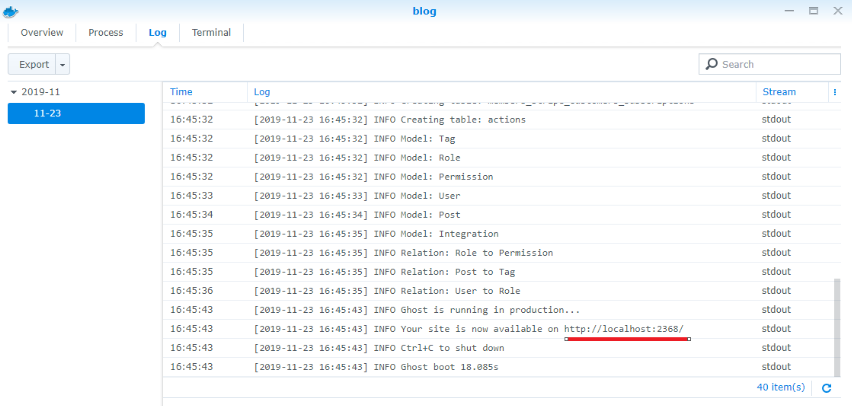Click the Docker whale icon in title bar

point(10,11)
